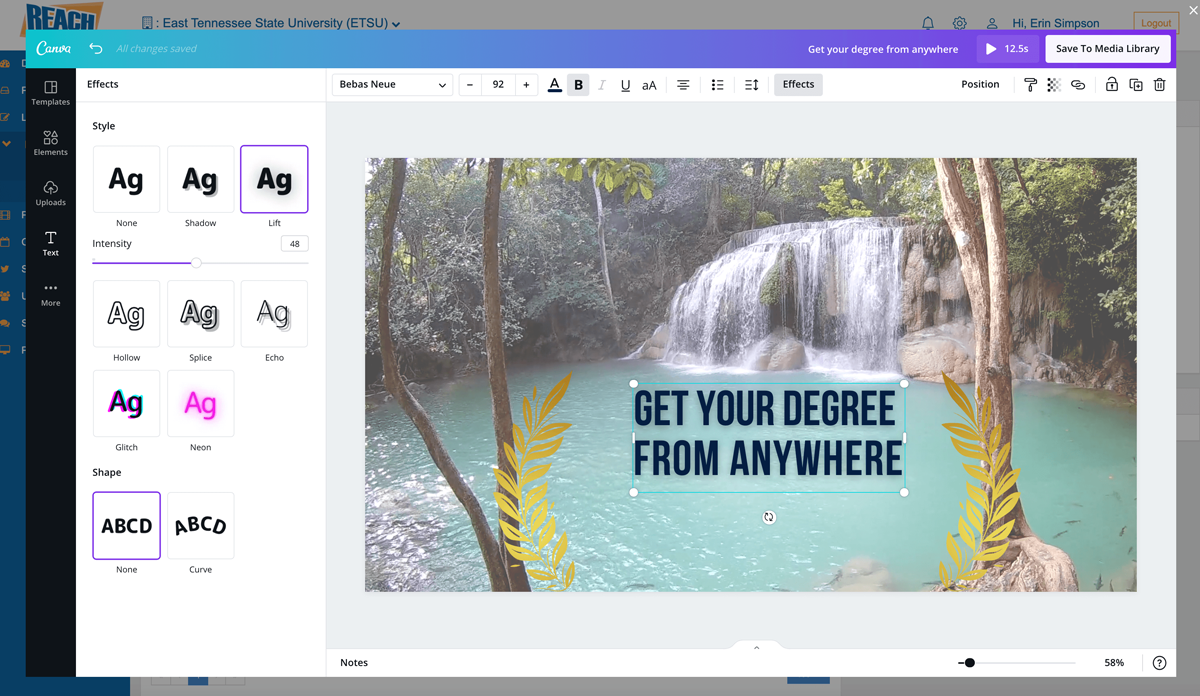Toggle bold formatting
The width and height of the screenshot is (1200, 696).
578,85
